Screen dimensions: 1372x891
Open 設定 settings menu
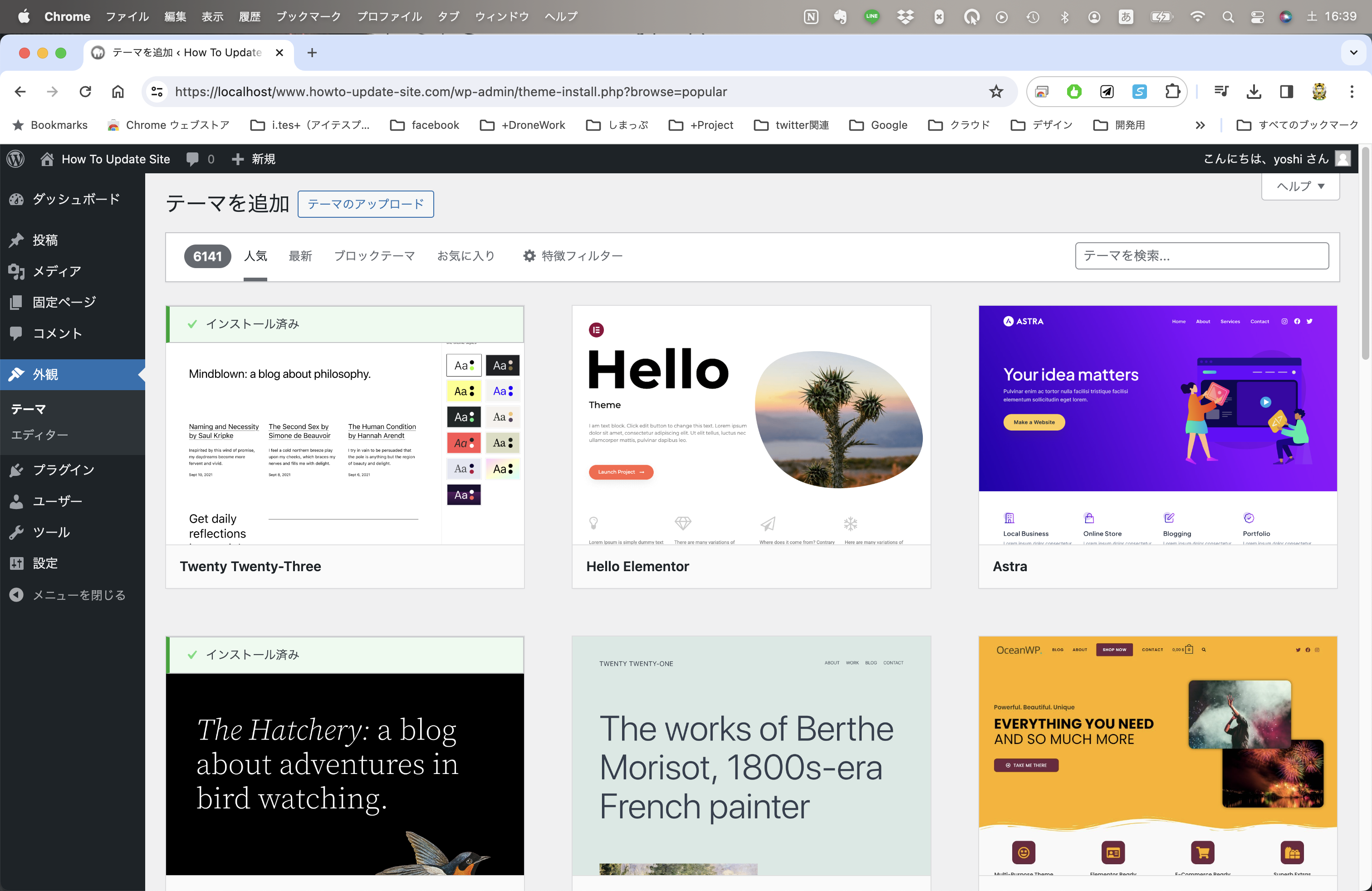click(73, 563)
